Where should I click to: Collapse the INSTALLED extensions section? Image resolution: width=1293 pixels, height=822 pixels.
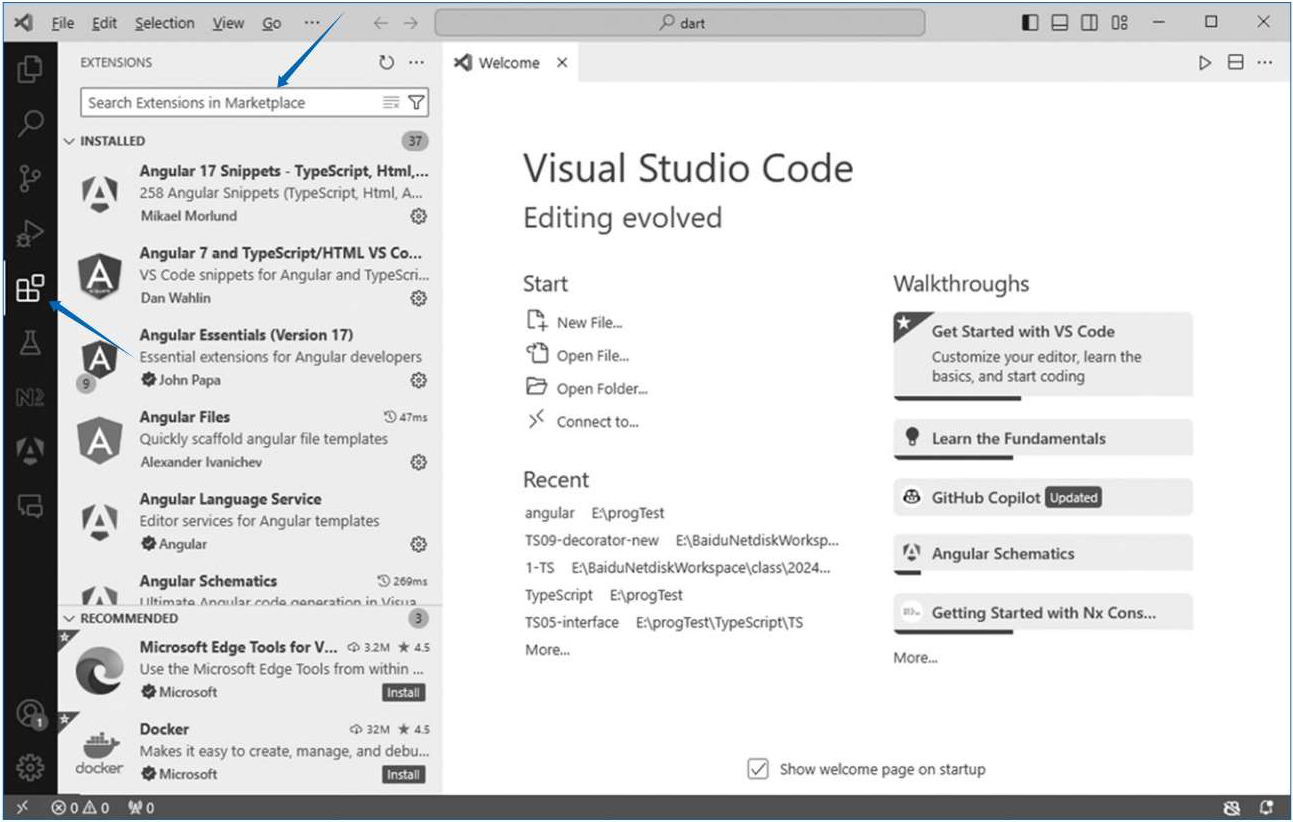70,141
